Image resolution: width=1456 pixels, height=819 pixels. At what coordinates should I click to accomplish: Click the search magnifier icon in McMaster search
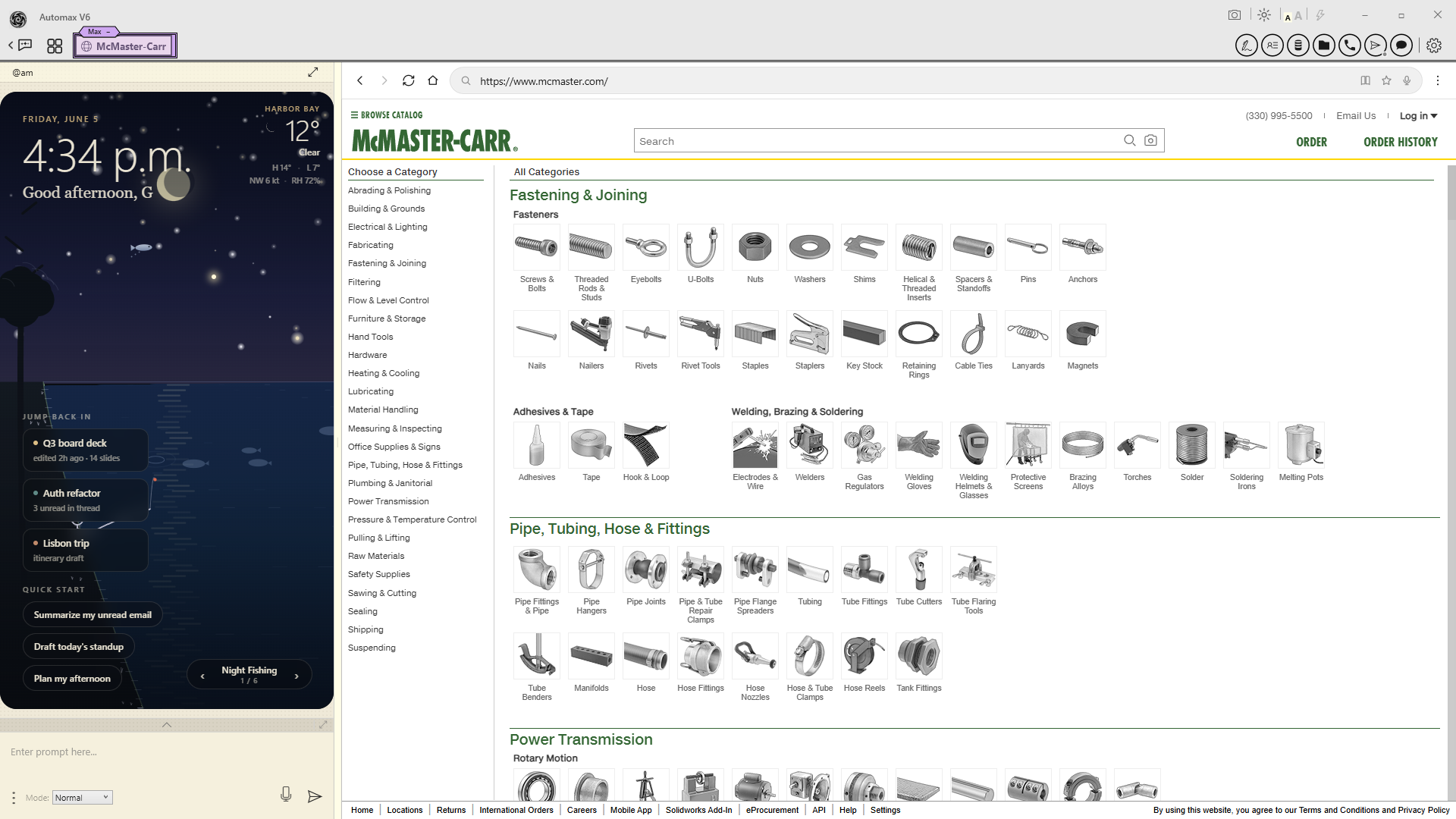point(1130,140)
